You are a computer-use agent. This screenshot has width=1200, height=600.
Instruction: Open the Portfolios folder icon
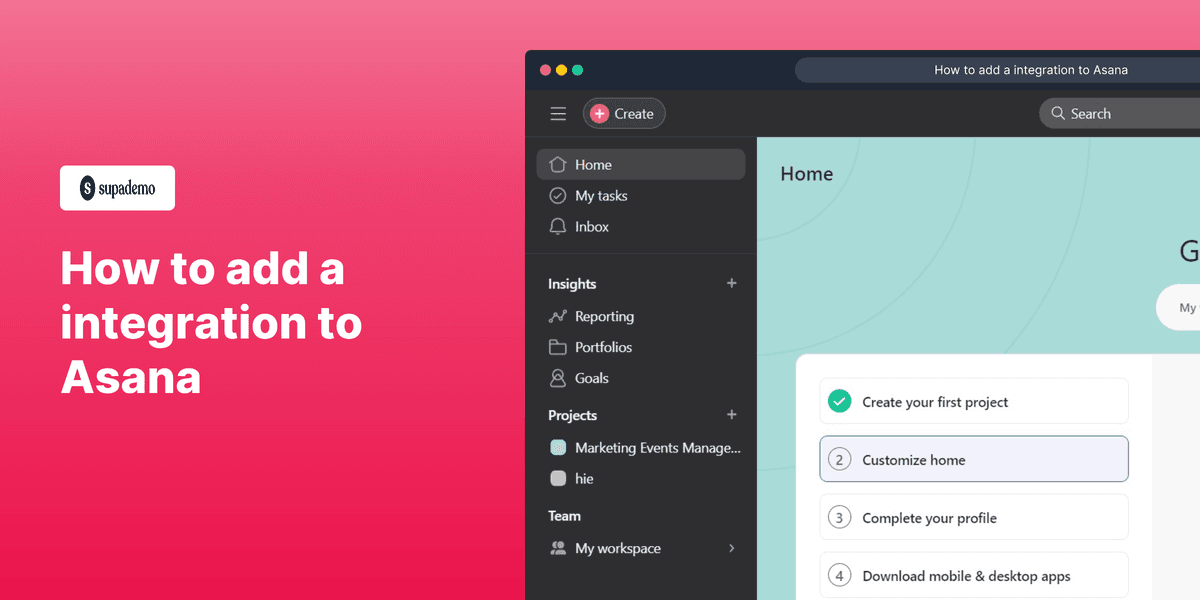point(558,347)
